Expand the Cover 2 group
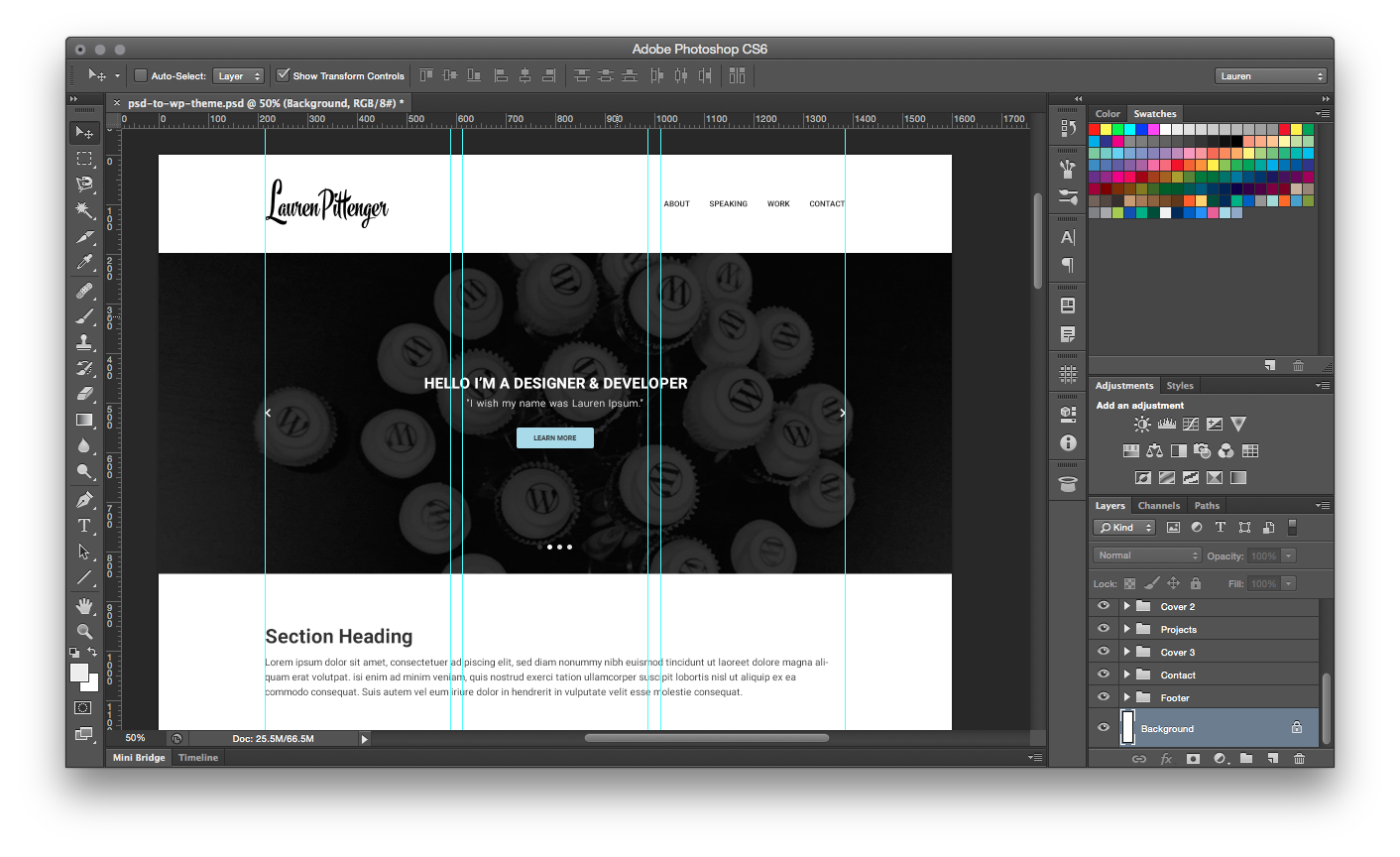Viewport: 1400px width, 857px height. [1126, 606]
